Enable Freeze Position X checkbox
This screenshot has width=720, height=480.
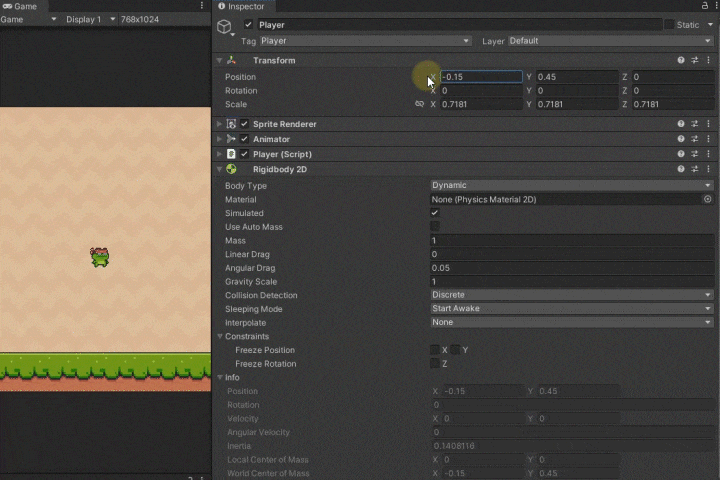(434, 350)
